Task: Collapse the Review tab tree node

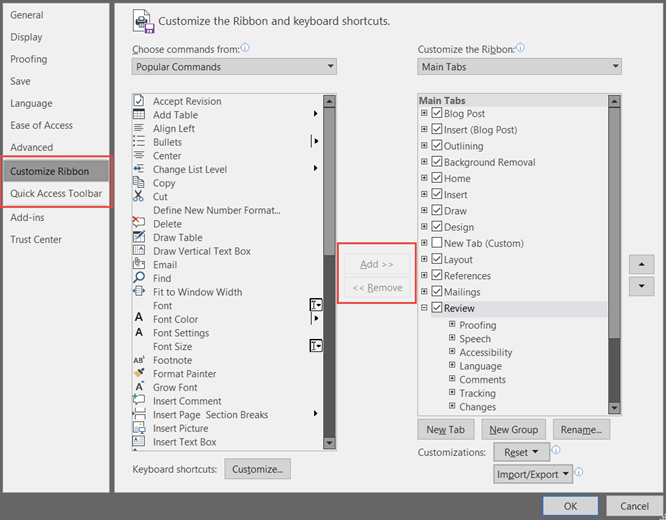Action: [424, 308]
